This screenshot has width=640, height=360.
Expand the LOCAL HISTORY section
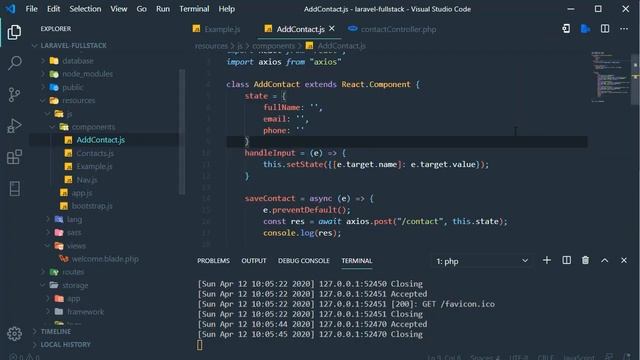point(65,344)
